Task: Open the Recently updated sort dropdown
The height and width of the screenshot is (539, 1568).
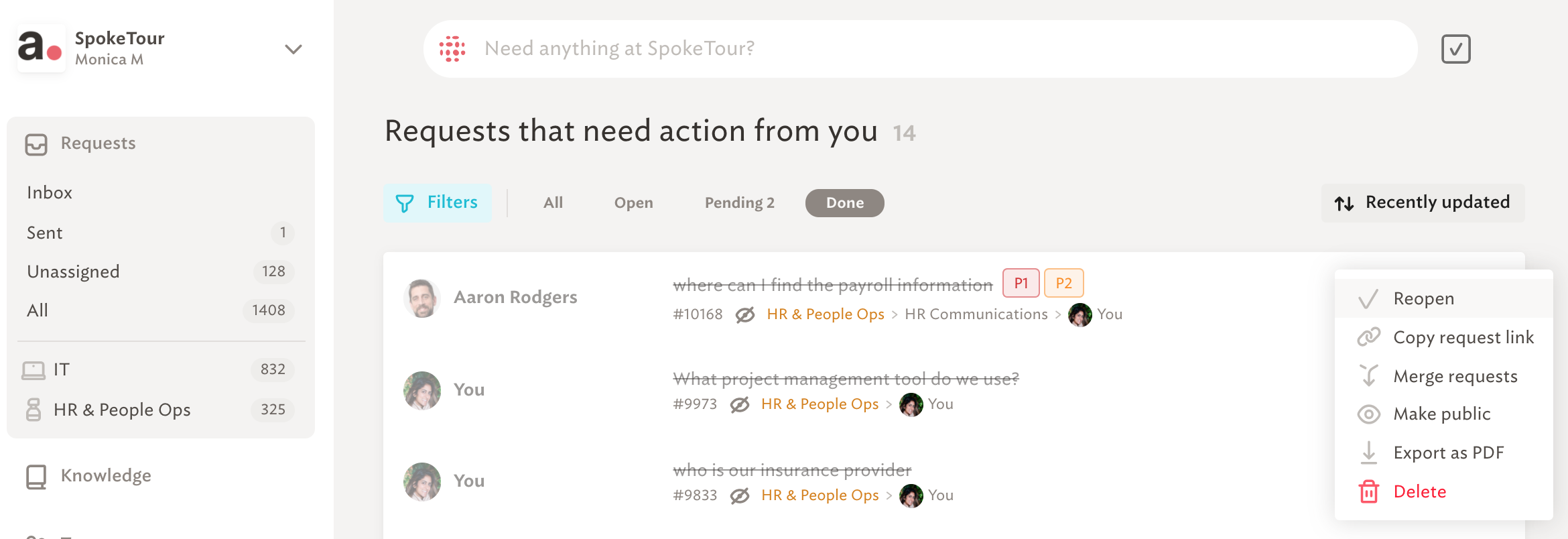Action: click(1423, 203)
